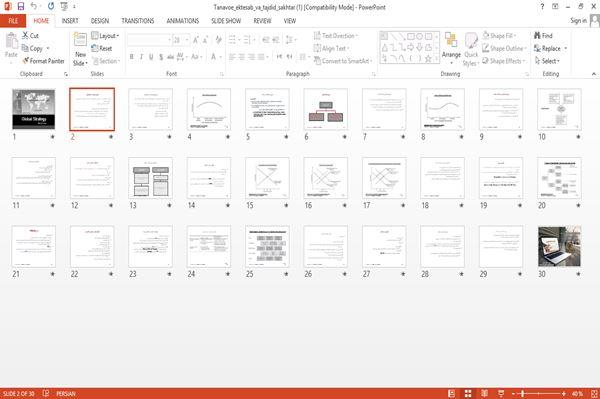Viewport: 600px width, 399px height.
Task: Toggle Italic formatting
Action: (141, 57)
